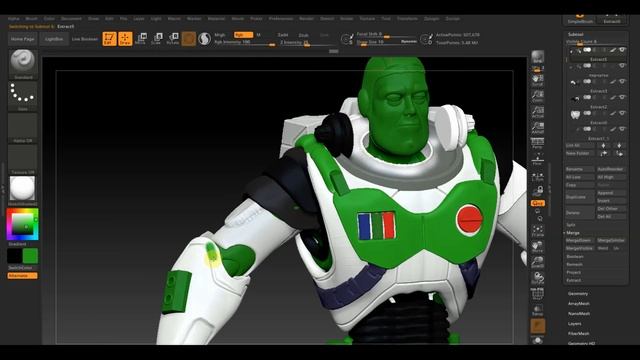Expand the ArrayMesh palette
Viewport: 640px width, 360px height.
click(579, 304)
